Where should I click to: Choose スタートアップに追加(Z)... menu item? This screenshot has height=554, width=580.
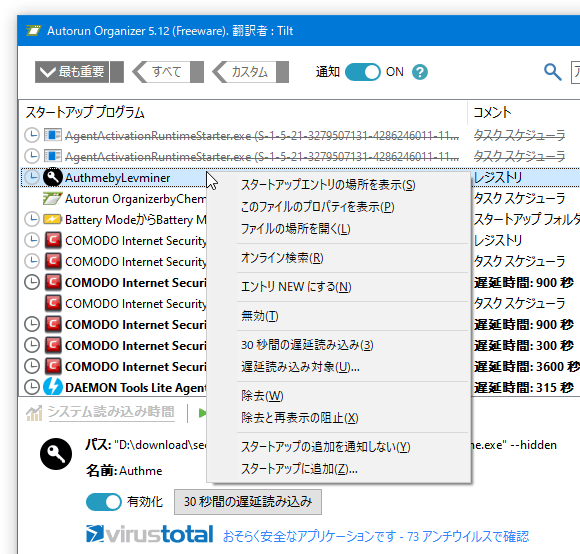tap(299, 469)
